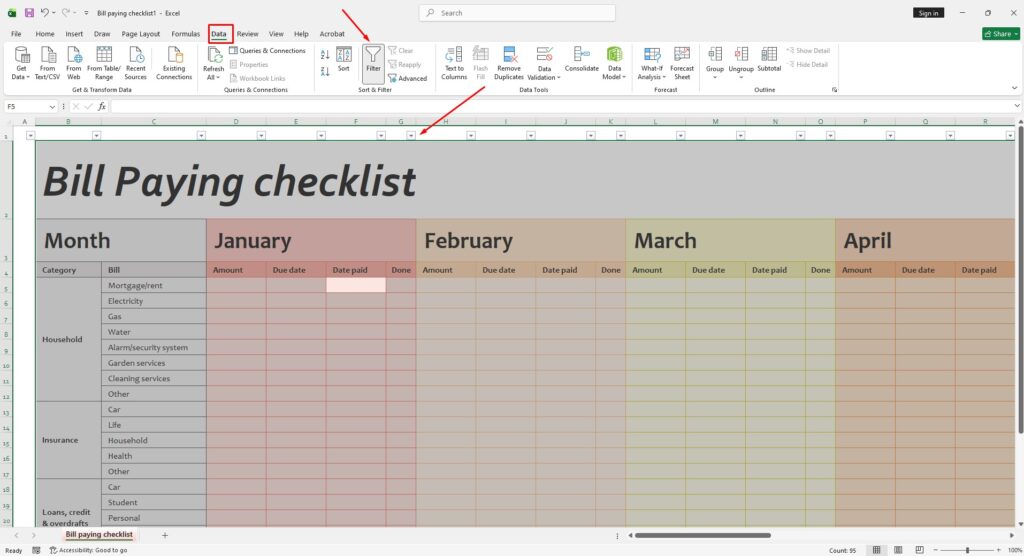
Task: Click the Search box
Action: coord(517,13)
